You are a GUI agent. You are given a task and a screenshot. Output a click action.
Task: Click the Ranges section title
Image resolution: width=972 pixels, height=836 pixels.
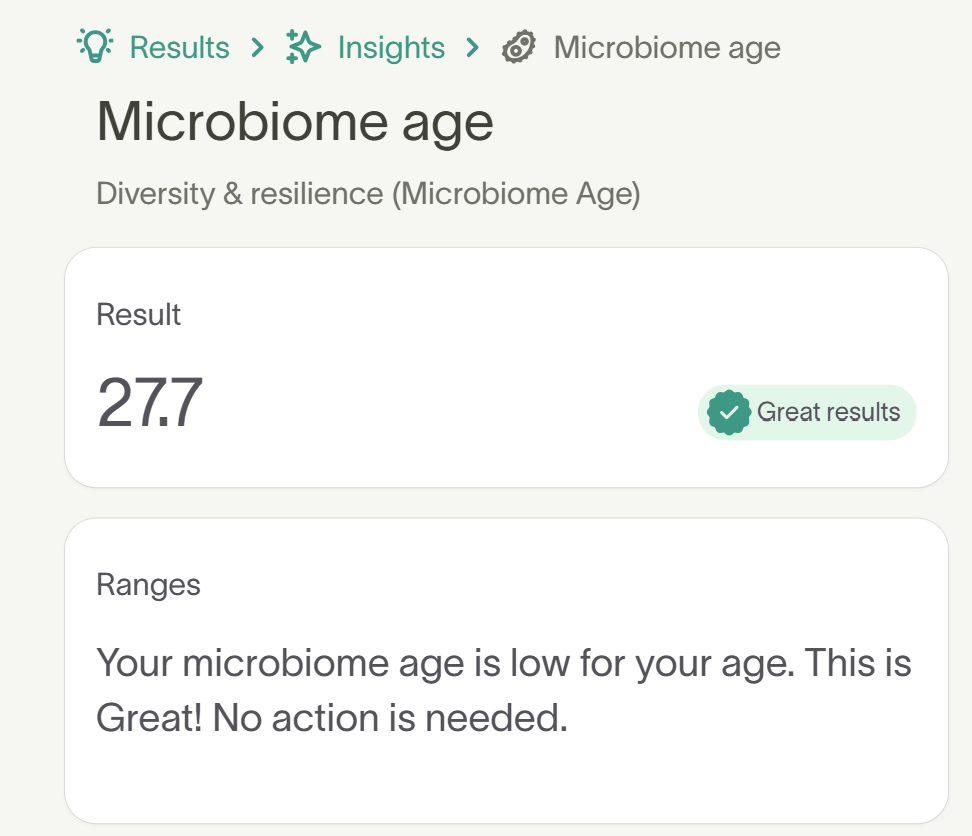[x=148, y=585]
